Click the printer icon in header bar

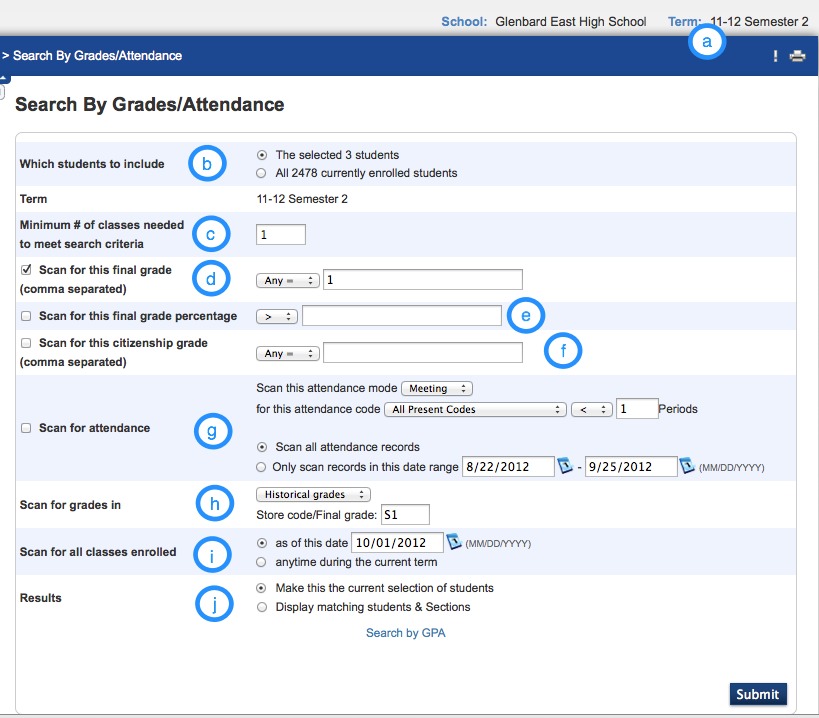[x=797, y=57]
